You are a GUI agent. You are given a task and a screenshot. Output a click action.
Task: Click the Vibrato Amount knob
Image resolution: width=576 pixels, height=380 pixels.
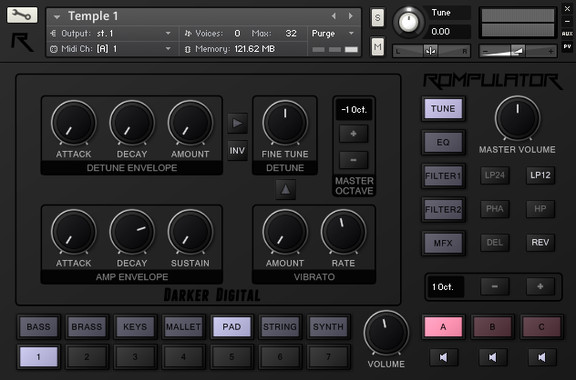click(x=285, y=232)
